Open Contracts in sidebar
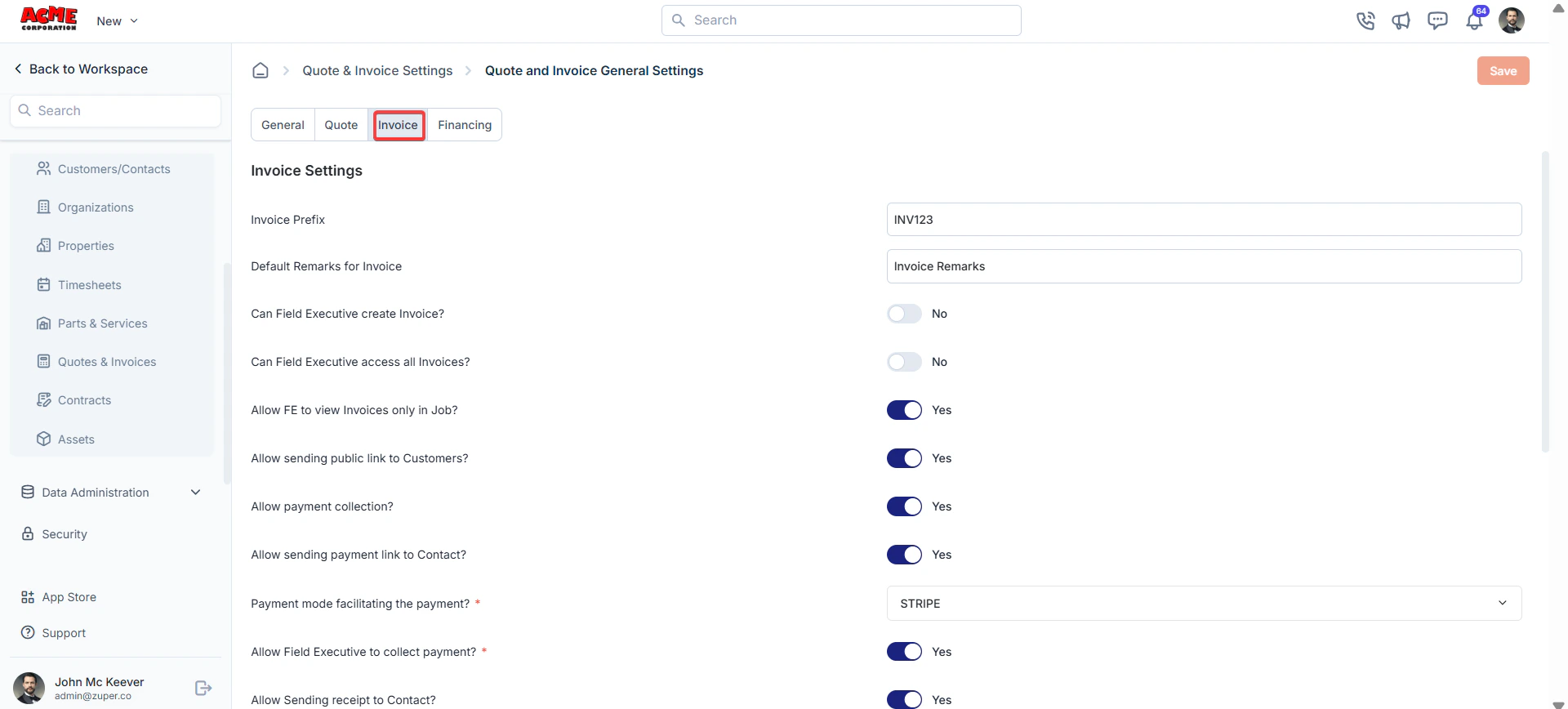The width and height of the screenshot is (1568, 709). [x=84, y=399]
